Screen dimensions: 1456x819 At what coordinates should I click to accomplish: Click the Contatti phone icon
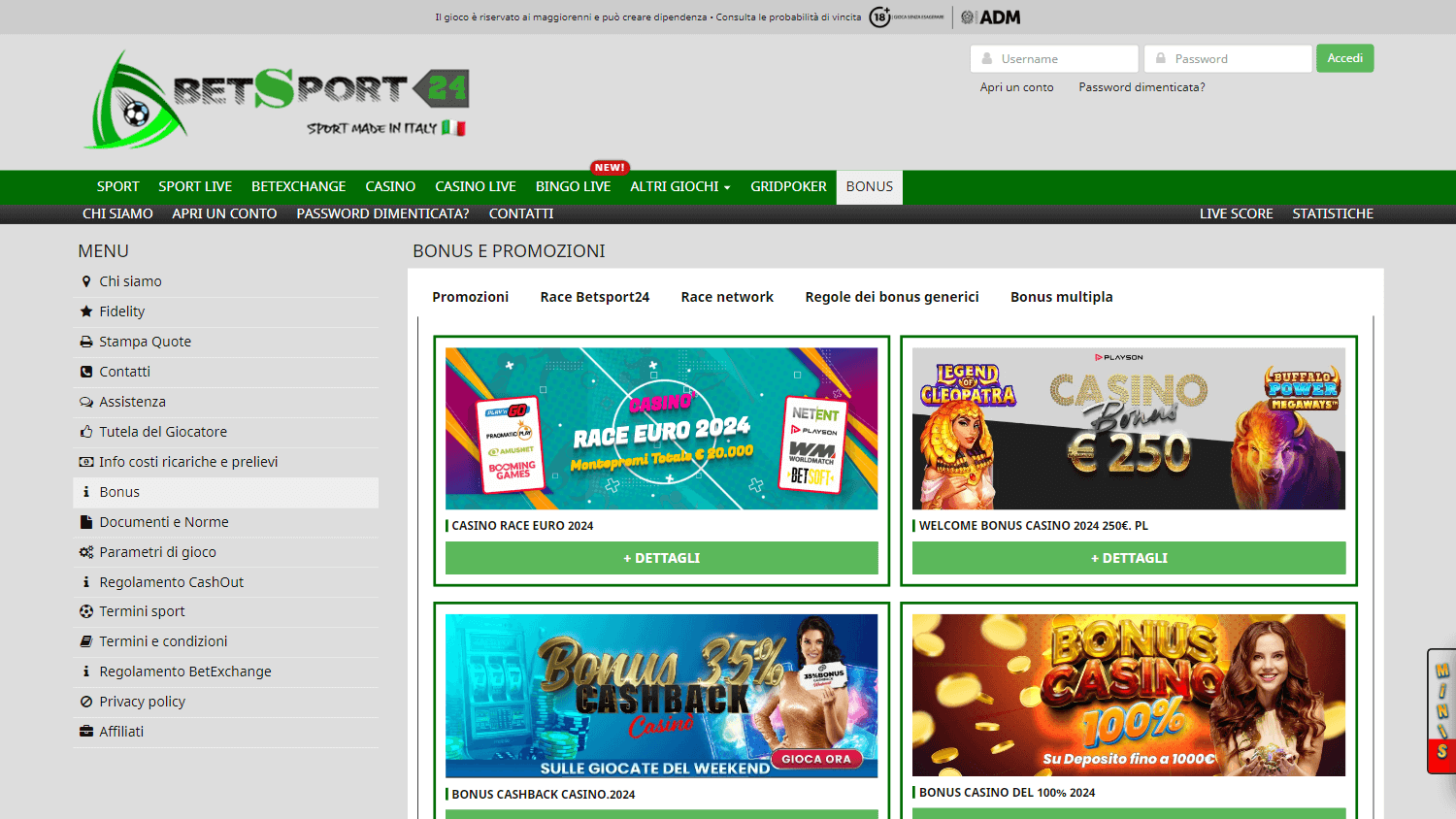click(x=86, y=372)
